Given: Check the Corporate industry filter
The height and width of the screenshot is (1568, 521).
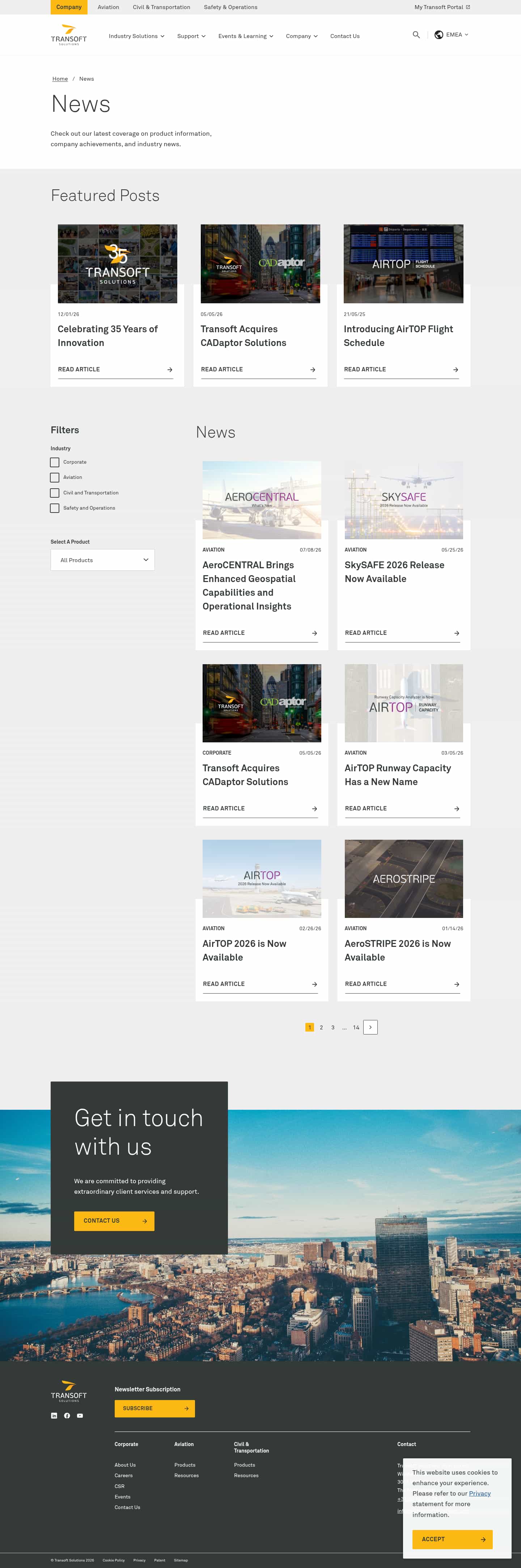Looking at the screenshot, I should pos(55,462).
